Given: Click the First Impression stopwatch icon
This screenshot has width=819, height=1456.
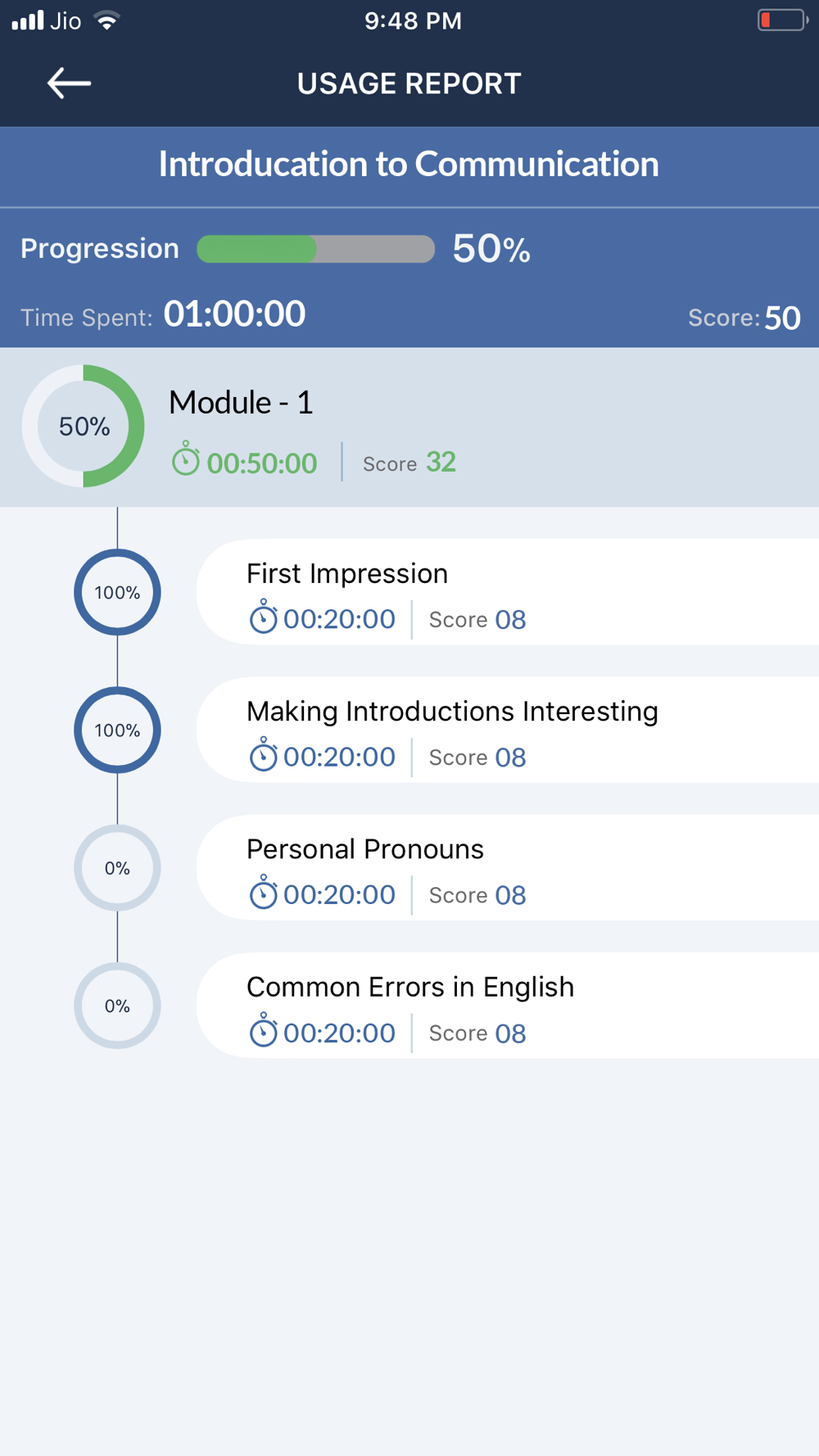Looking at the screenshot, I should (x=263, y=617).
